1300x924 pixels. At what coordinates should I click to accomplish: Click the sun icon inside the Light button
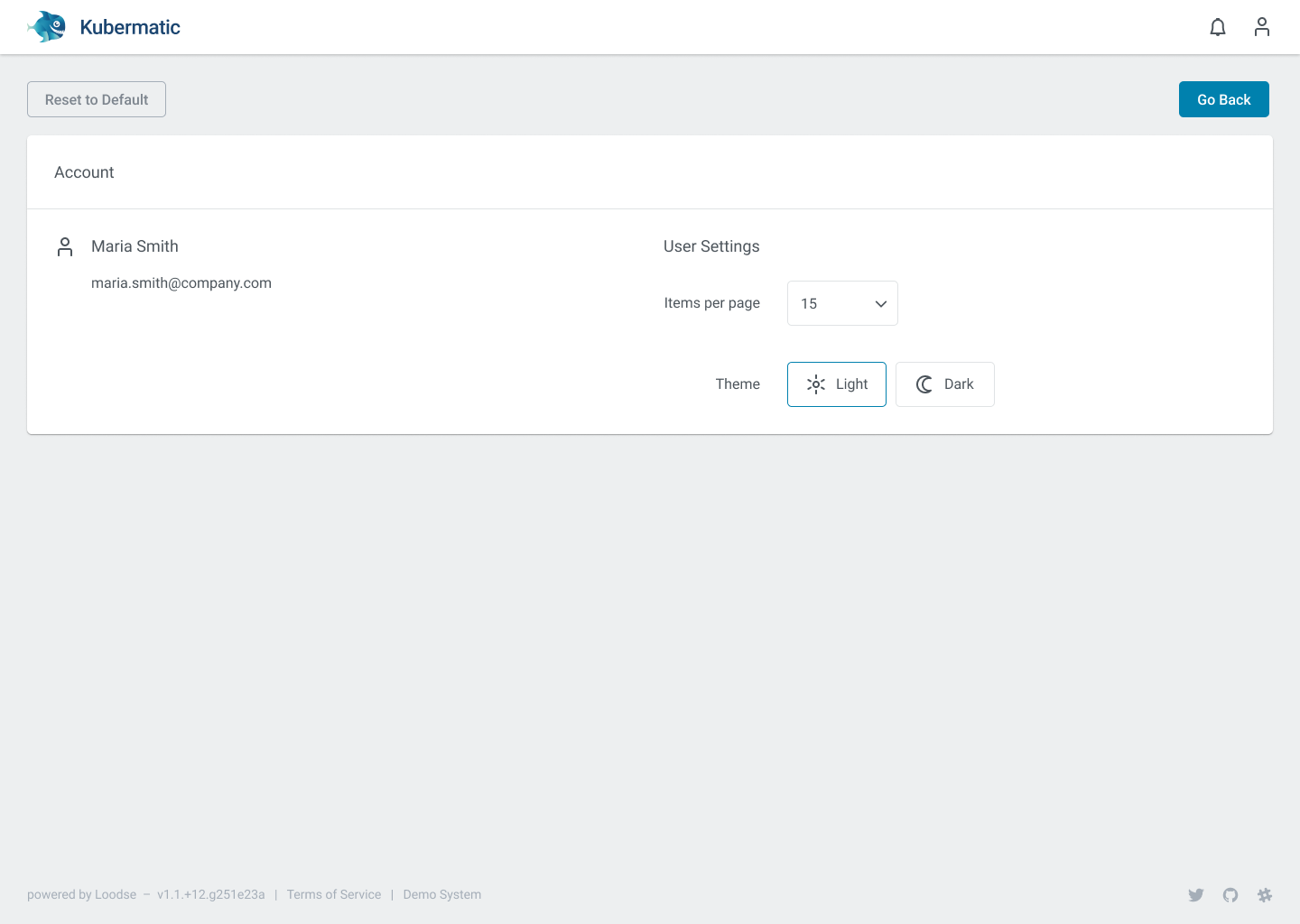(816, 384)
